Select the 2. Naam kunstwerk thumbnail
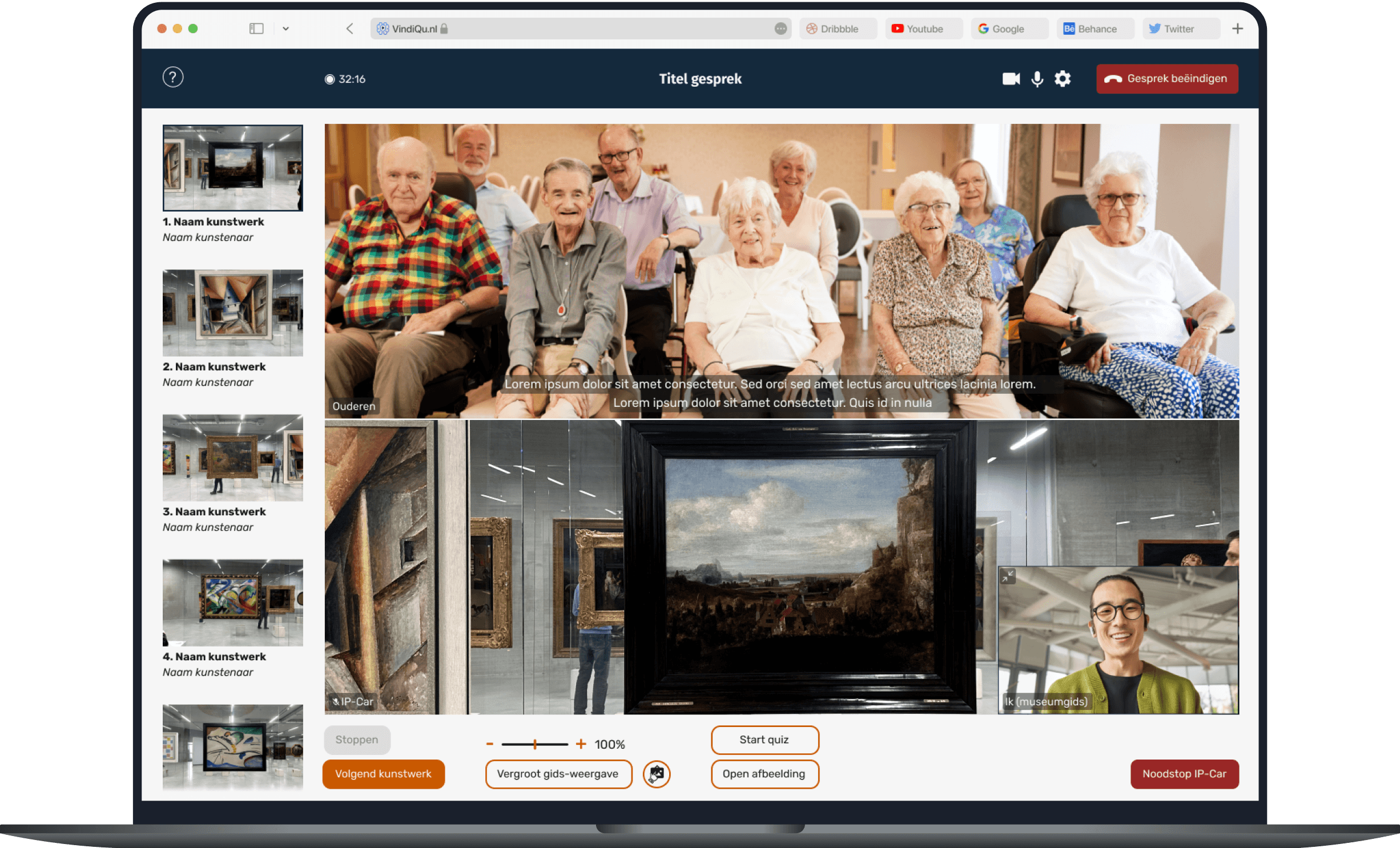Image resolution: width=1400 pixels, height=848 pixels. [x=232, y=313]
